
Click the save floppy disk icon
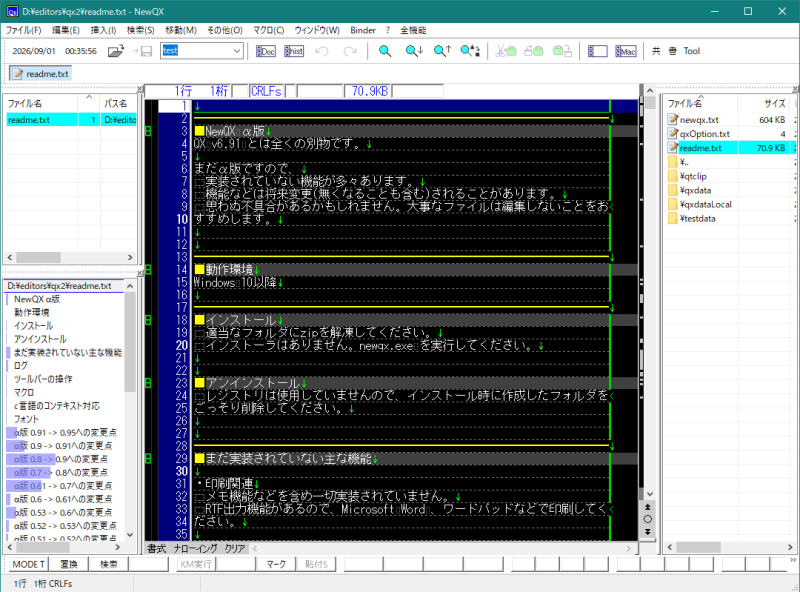[x=143, y=51]
